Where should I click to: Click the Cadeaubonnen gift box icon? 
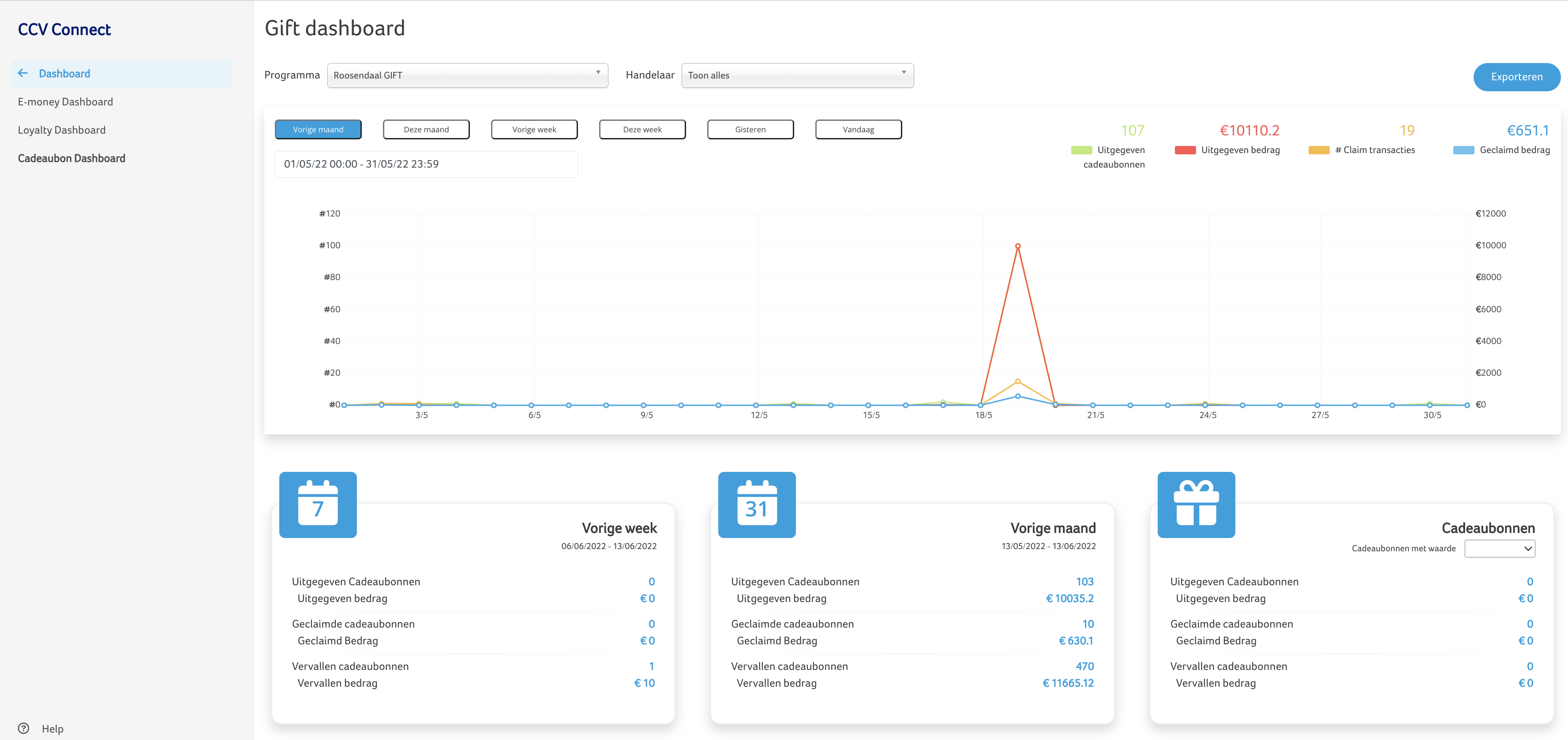[x=1196, y=505]
